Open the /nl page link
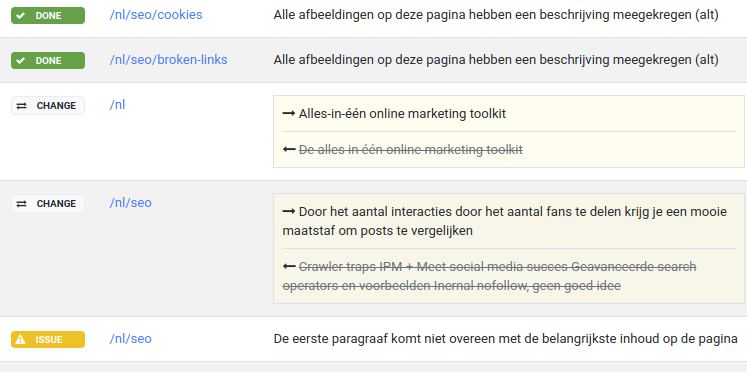The height and width of the screenshot is (372, 747). [117, 104]
